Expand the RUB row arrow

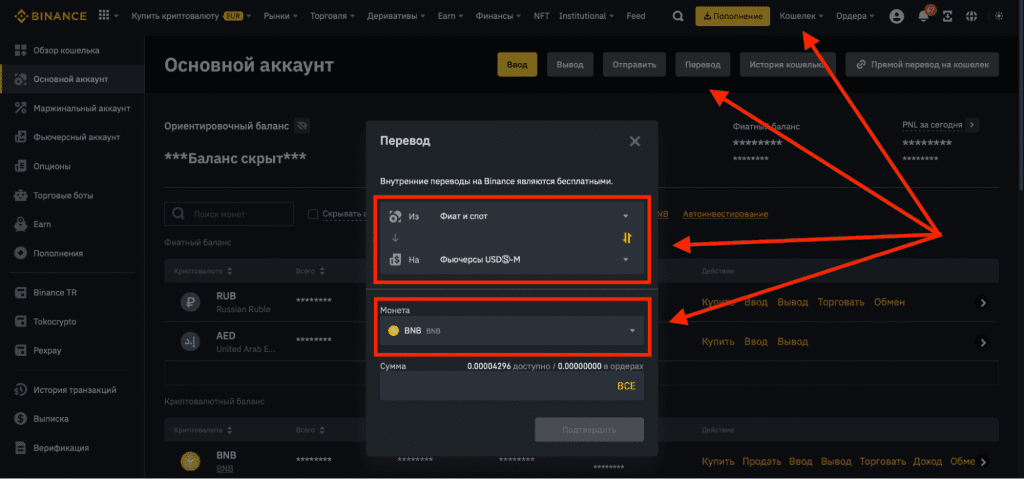pyautogui.click(x=984, y=303)
